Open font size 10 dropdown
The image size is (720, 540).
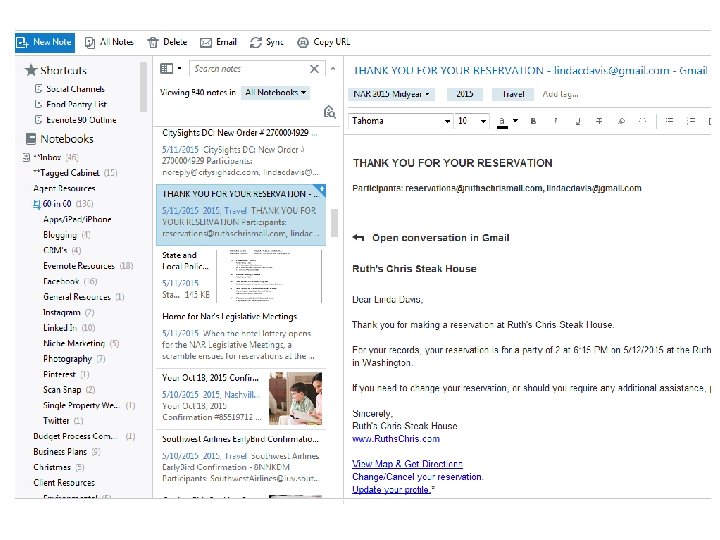click(472, 121)
